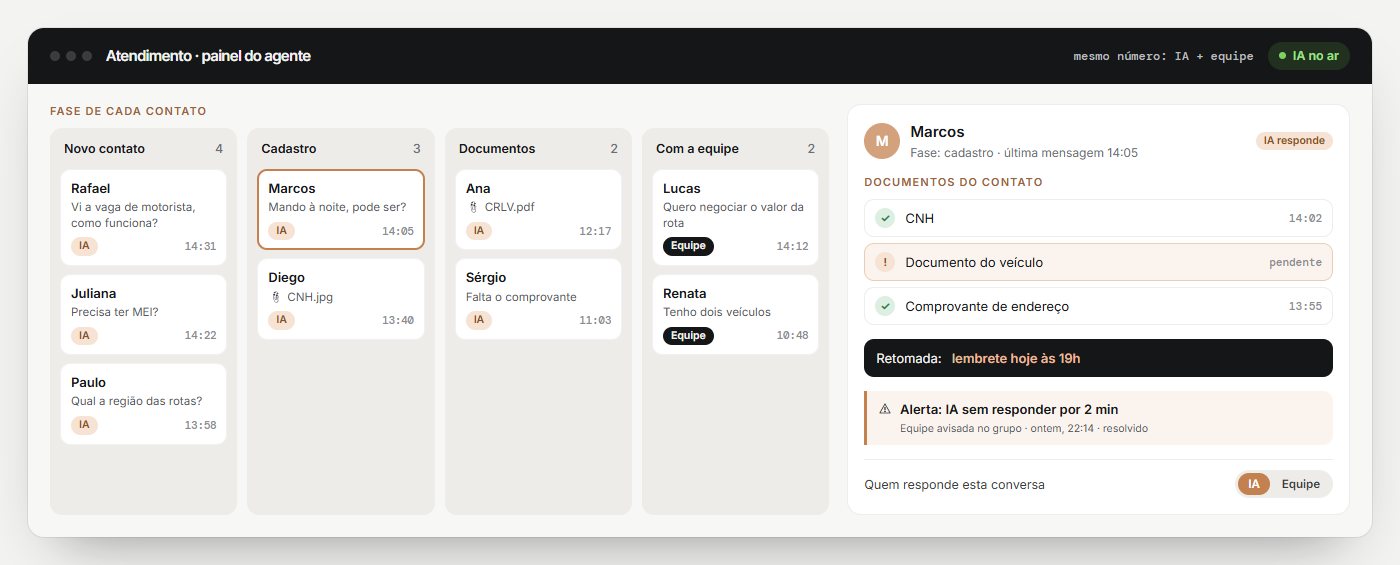Click the Novo contato count 4
This screenshot has width=1400, height=565.
click(x=218, y=149)
